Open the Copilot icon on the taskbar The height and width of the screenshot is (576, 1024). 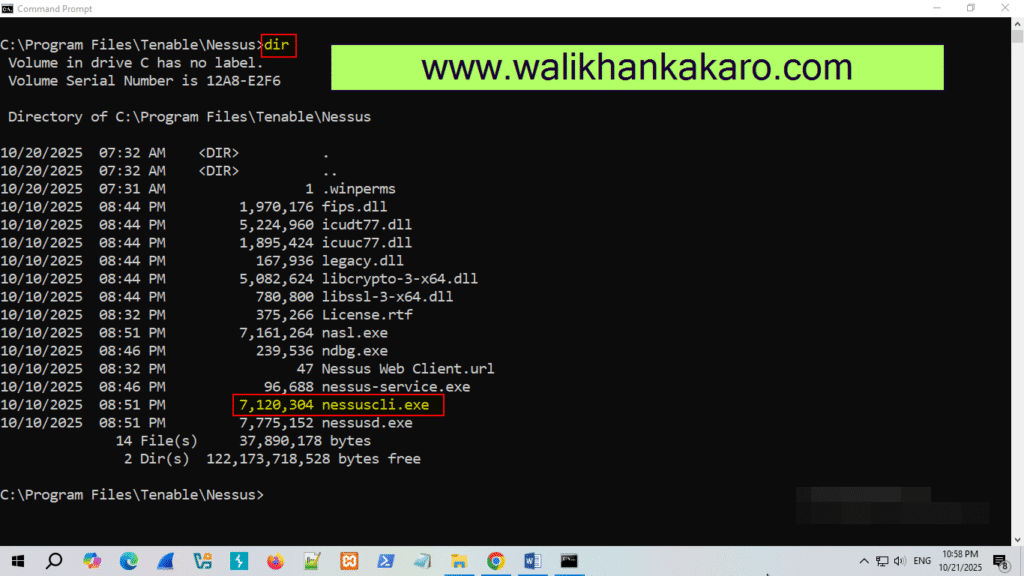pyautogui.click(x=92, y=561)
